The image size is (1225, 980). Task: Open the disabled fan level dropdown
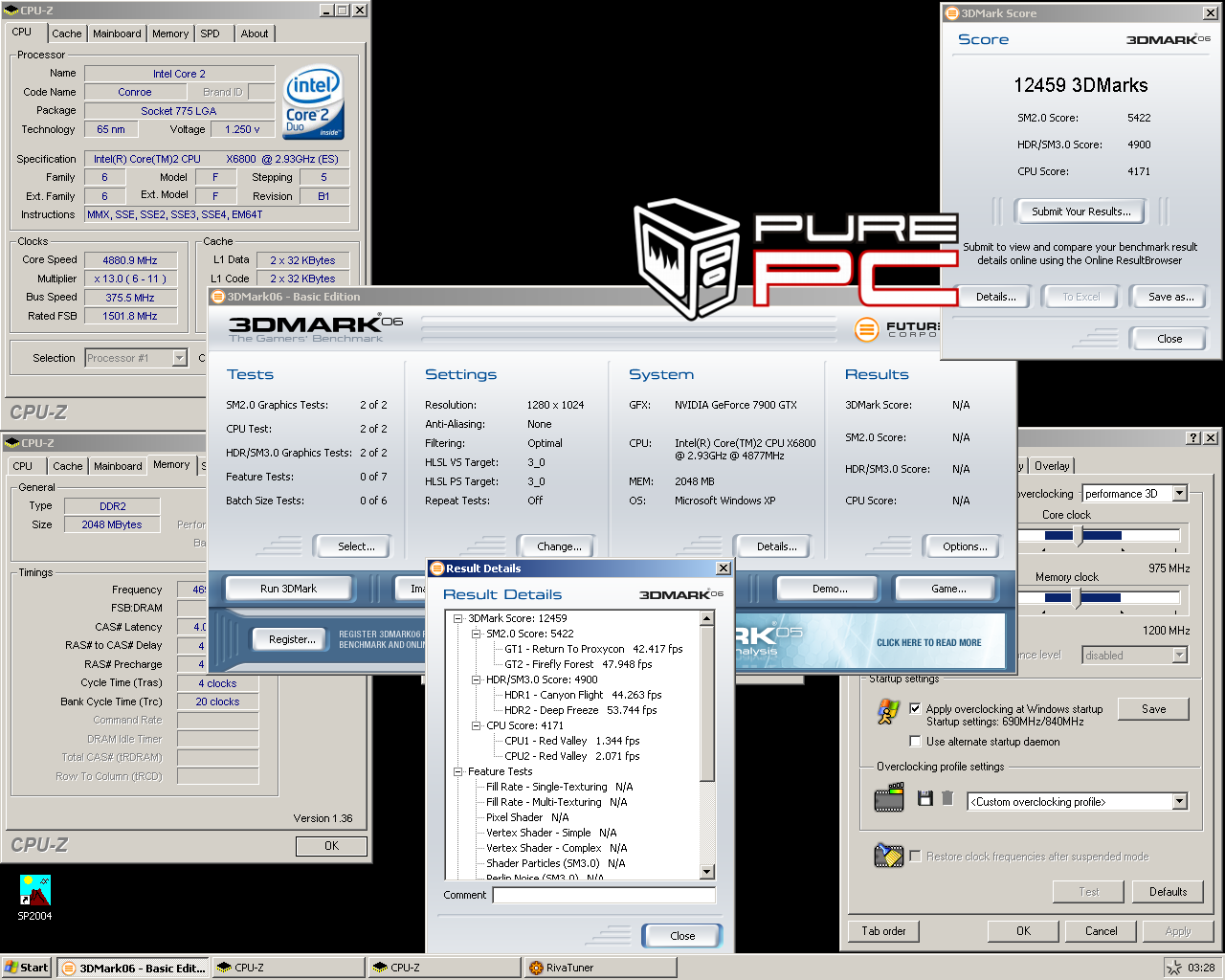pos(1180,656)
